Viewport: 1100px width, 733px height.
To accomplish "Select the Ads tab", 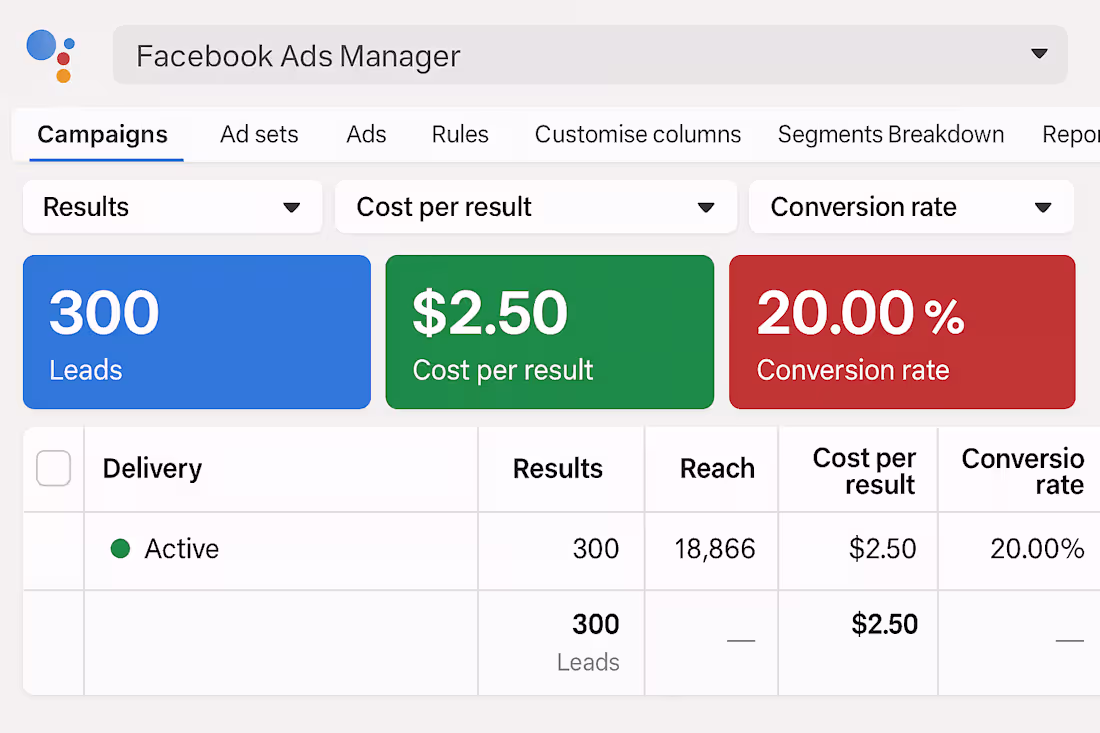I will pos(366,134).
